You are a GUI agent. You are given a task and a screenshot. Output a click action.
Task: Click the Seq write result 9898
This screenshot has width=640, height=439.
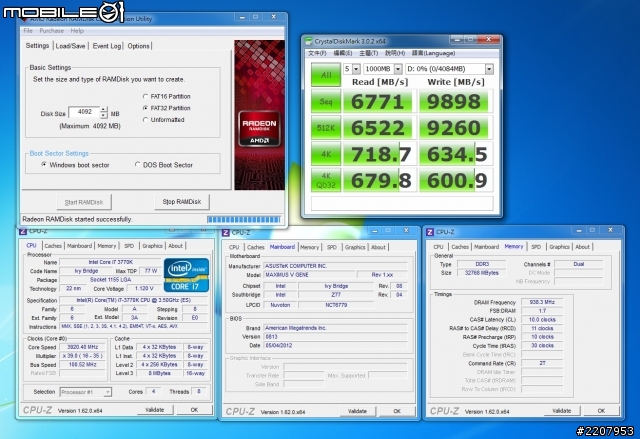(x=456, y=101)
